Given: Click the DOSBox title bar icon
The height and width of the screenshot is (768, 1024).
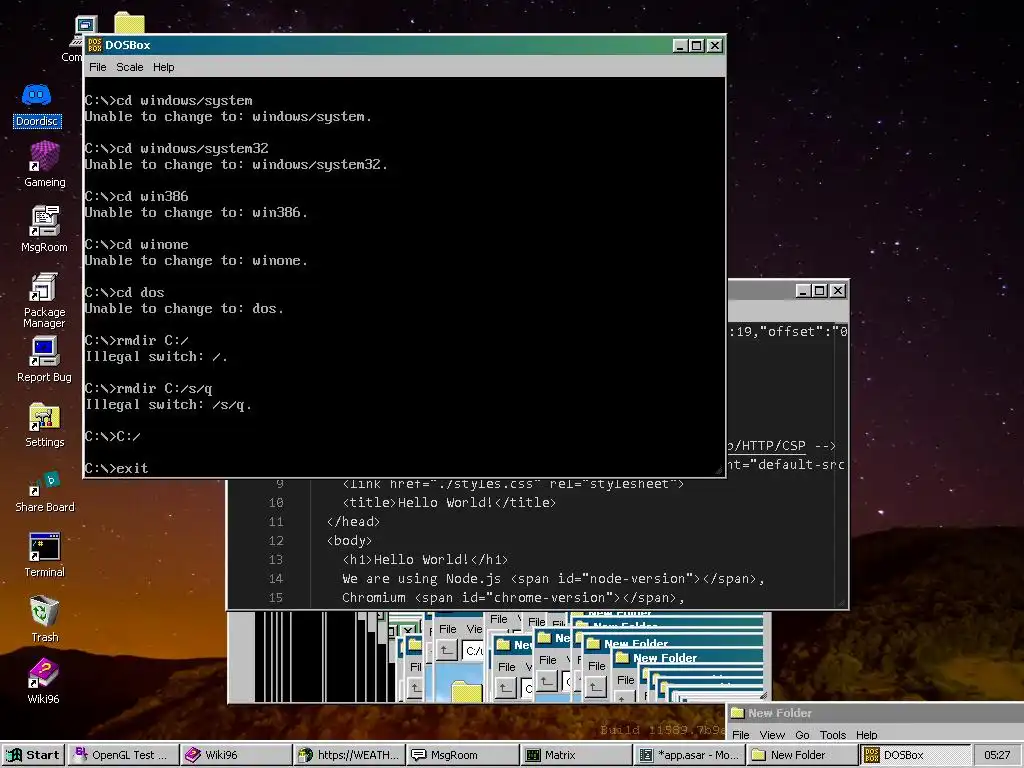Looking at the screenshot, I should pyautogui.click(x=95, y=45).
